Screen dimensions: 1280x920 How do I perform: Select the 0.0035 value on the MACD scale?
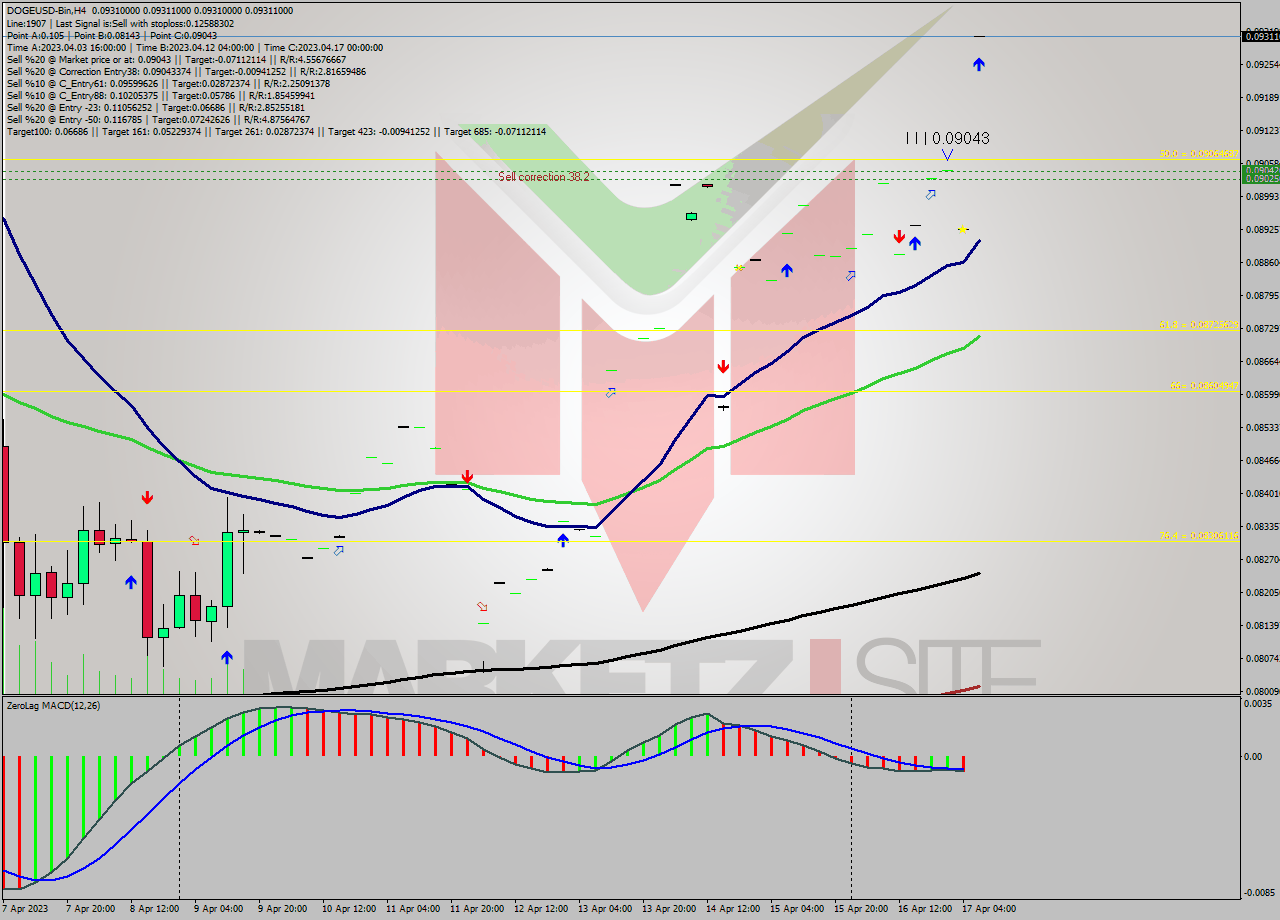click(x=1259, y=704)
